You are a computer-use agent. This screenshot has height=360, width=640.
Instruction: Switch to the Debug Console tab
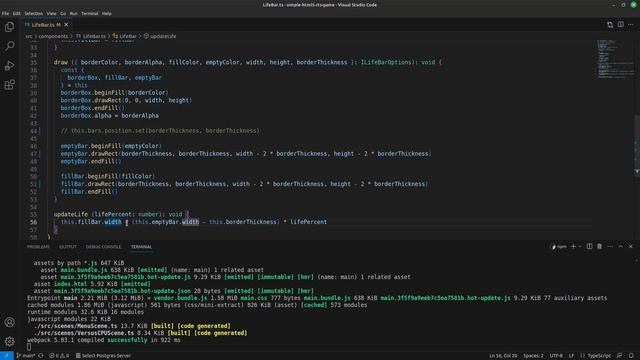pos(103,247)
